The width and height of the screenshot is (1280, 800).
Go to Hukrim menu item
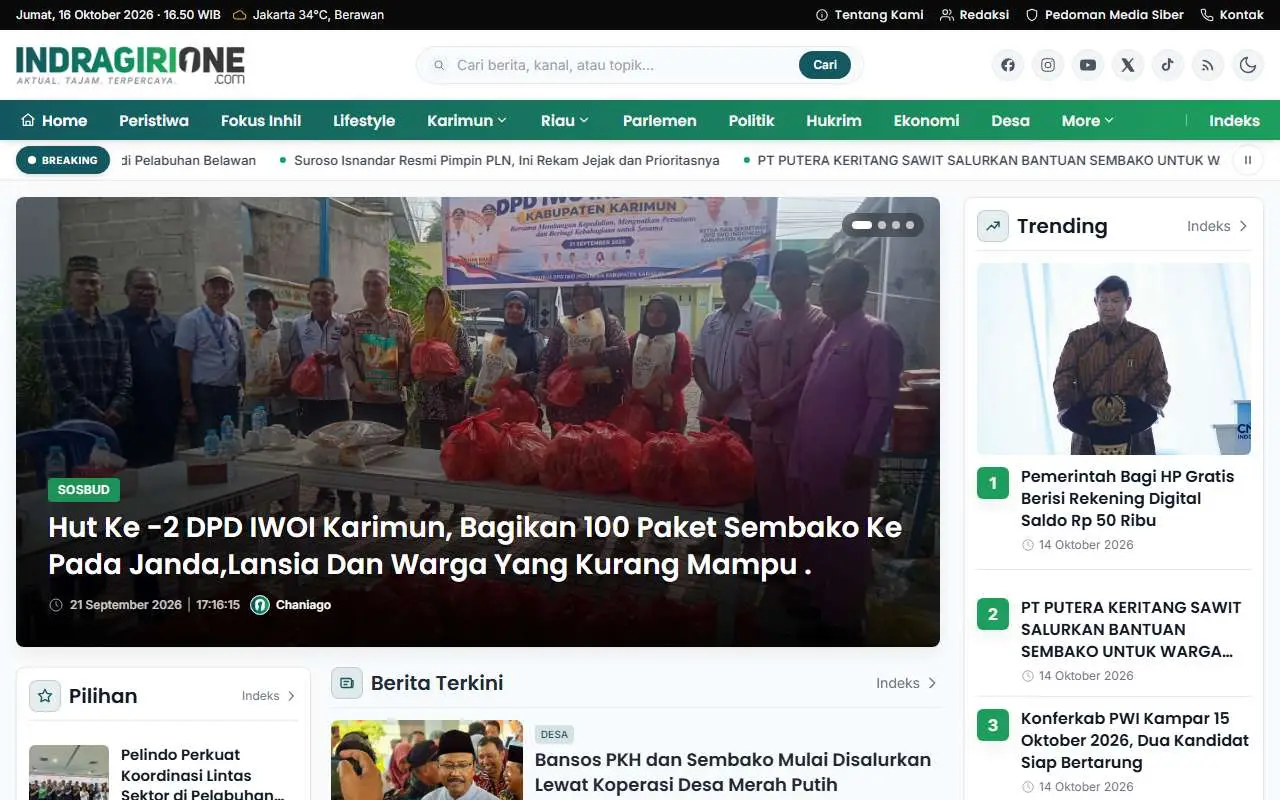(834, 120)
